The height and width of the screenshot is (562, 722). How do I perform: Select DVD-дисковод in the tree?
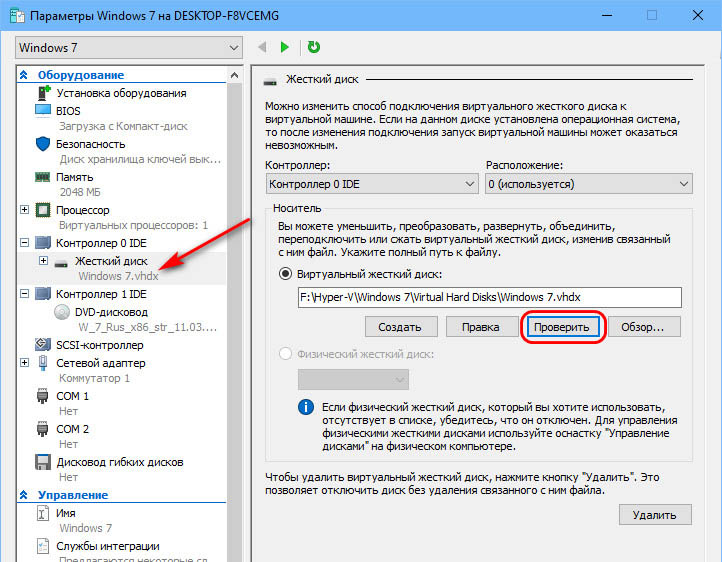[x=111, y=312]
